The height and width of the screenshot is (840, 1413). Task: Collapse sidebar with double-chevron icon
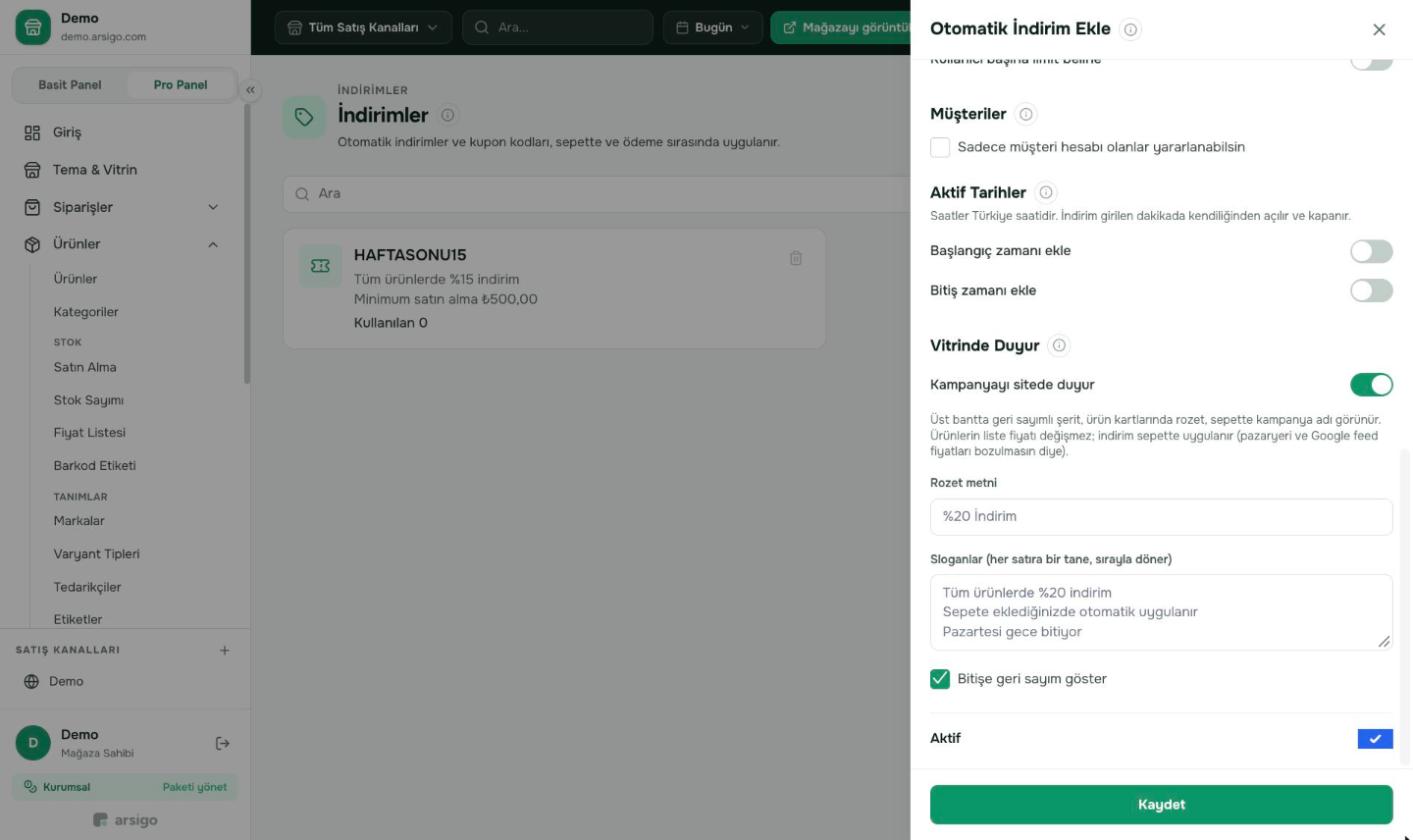(250, 90)
